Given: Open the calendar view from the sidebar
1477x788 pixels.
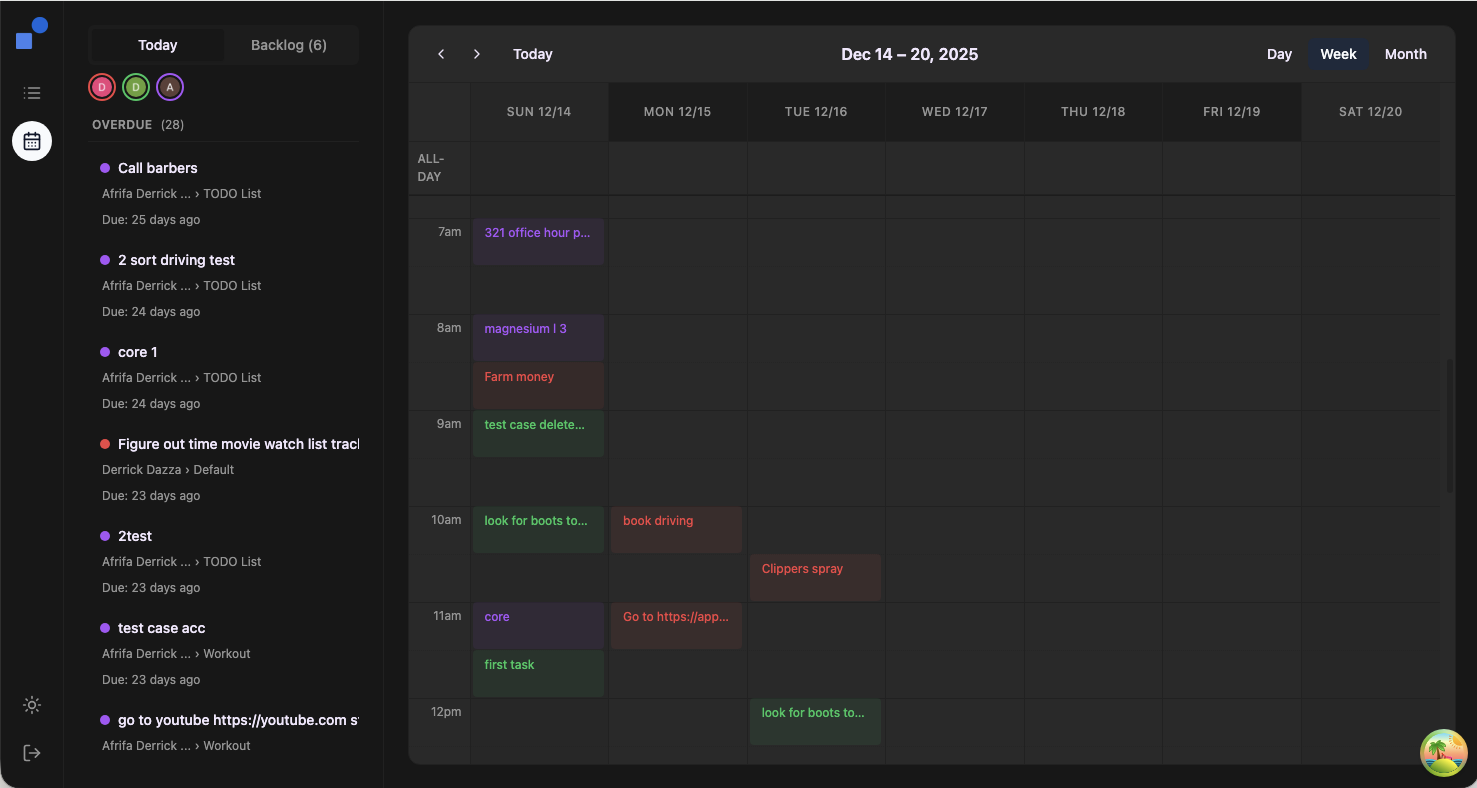Looking at the screenshot, I should [x=31, y=141].
